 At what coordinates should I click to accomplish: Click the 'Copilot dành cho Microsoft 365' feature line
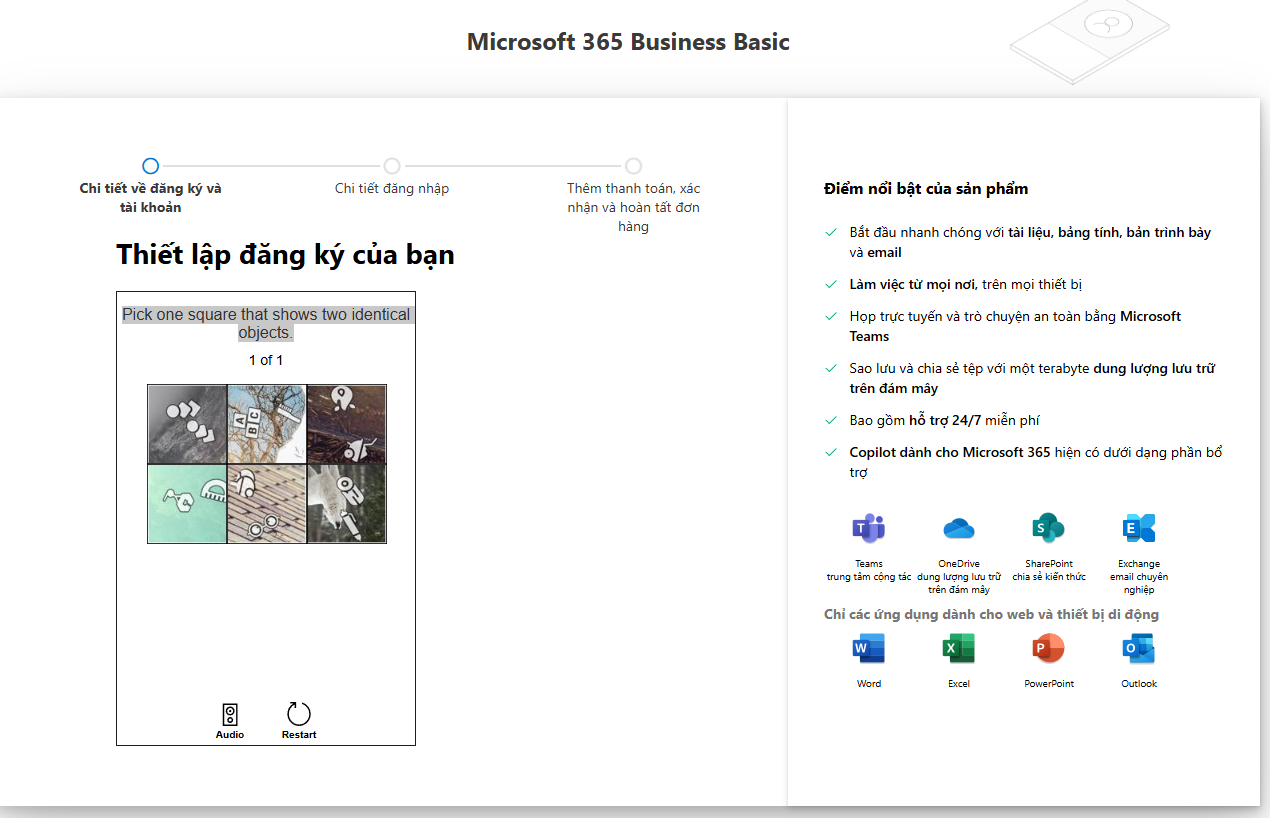(x=1036, y=462)
